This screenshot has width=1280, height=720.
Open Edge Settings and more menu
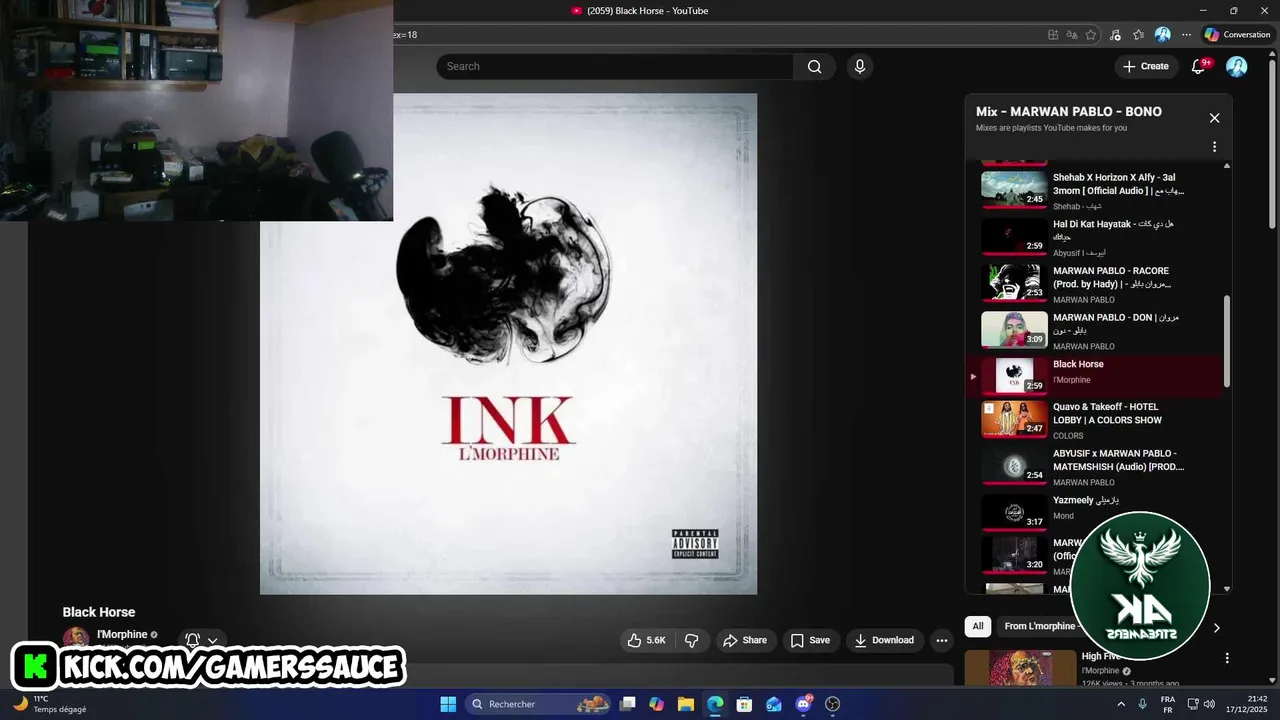pyautogui.click(x=1186, y=34)
